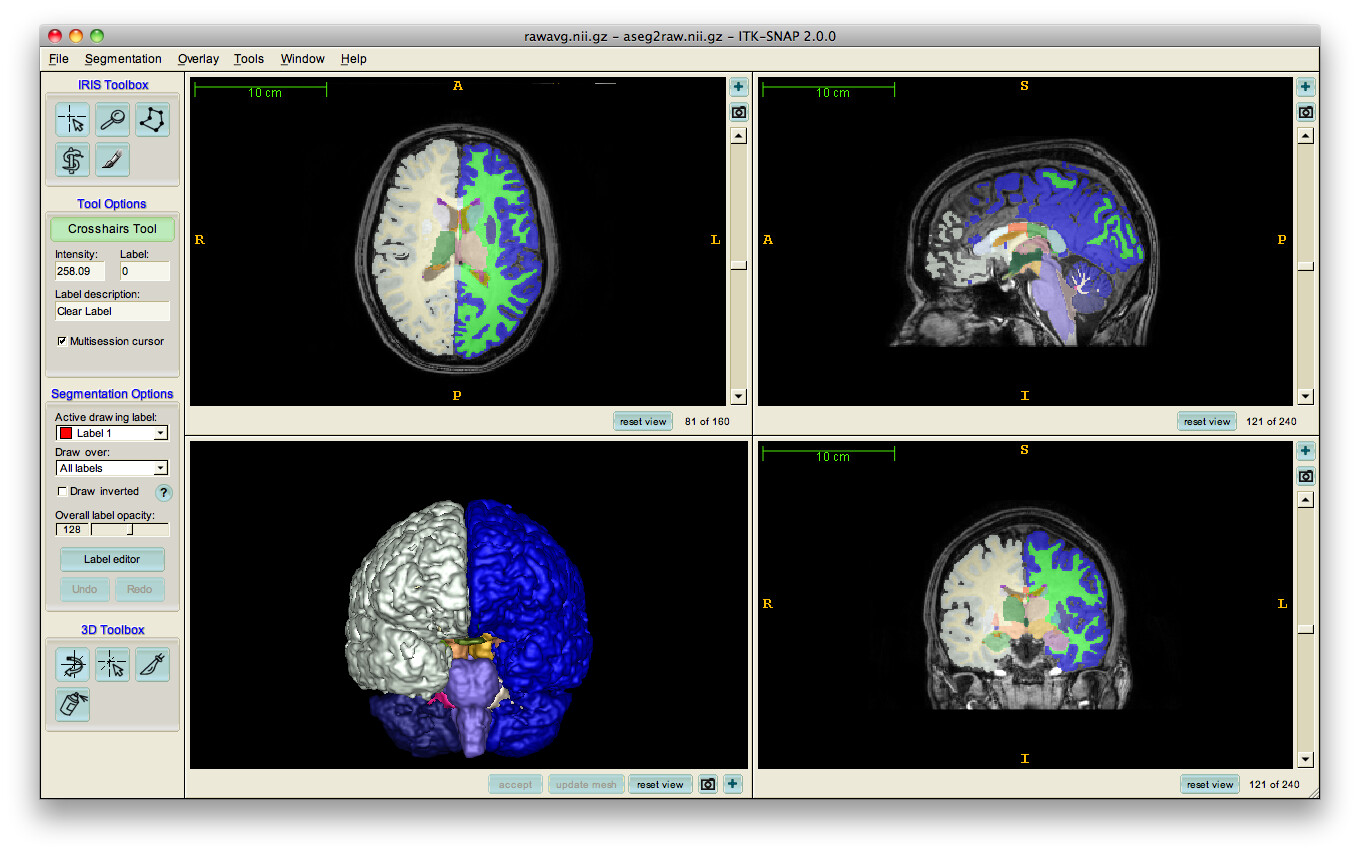Open the Segmentation menu
The image size is (1360, 854).
click(x=122, y=59)
